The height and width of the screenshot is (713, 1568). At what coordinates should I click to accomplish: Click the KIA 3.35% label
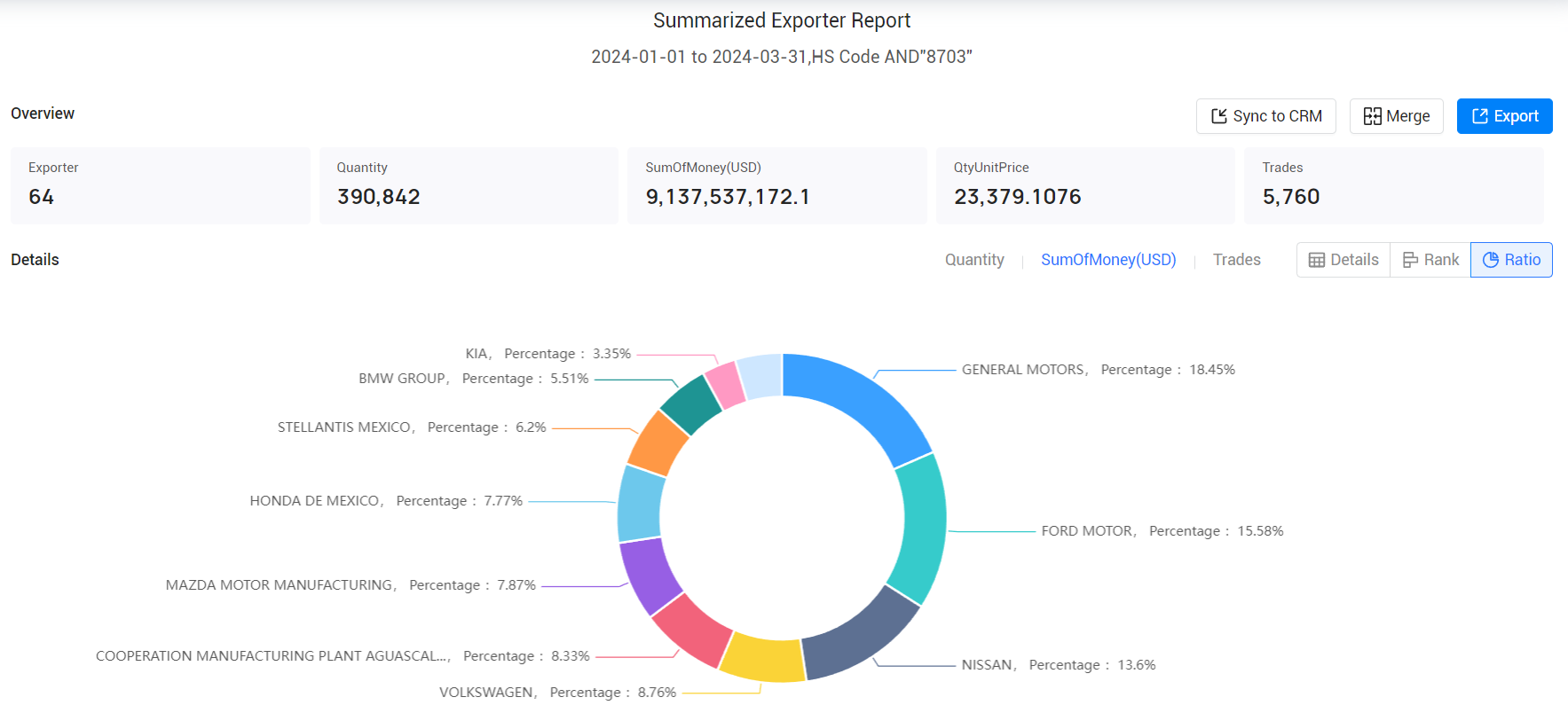click(548, 354)
